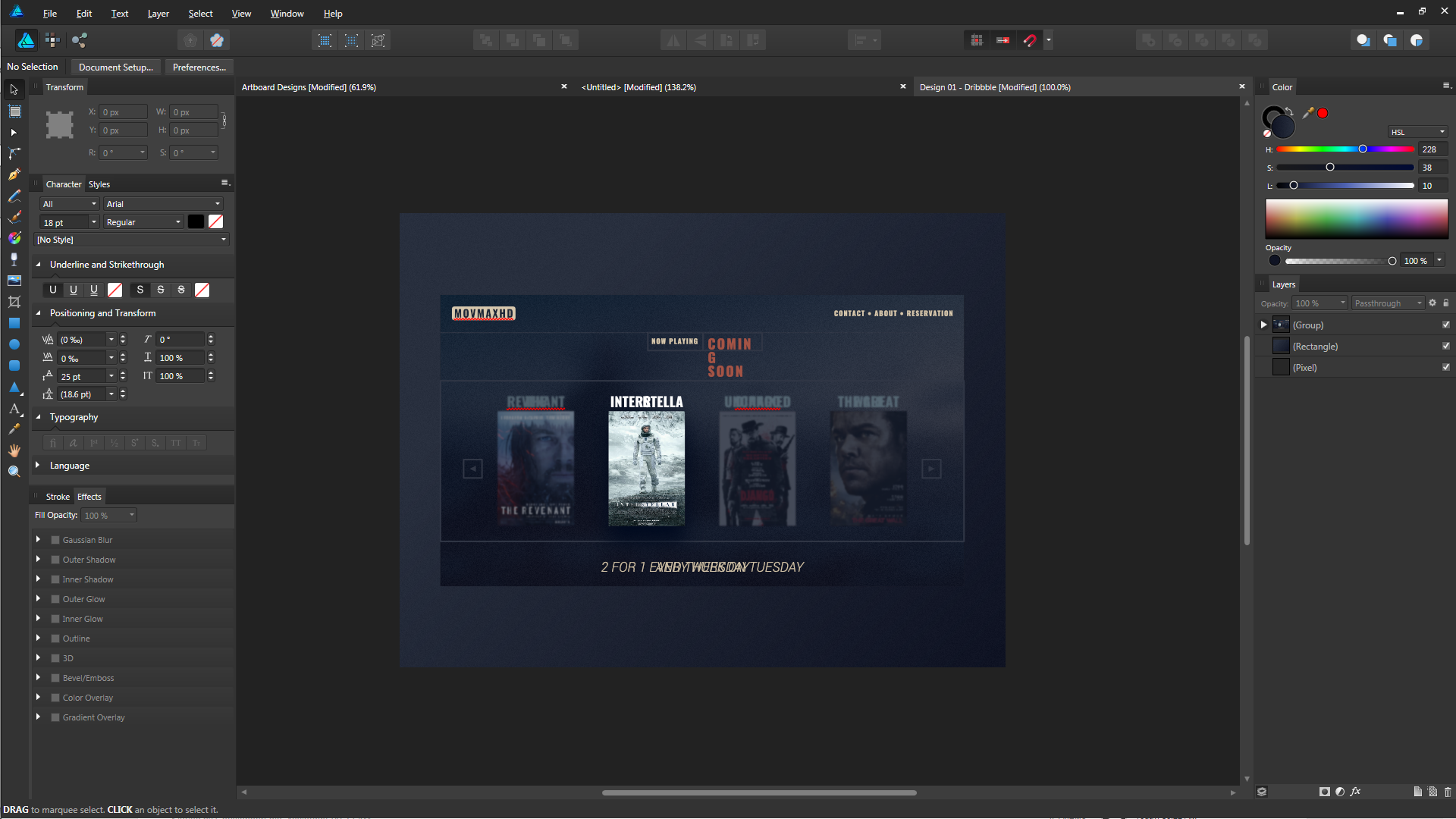Expand the Language section
This screenshot has width=1456, height=819.
(38, 465)
